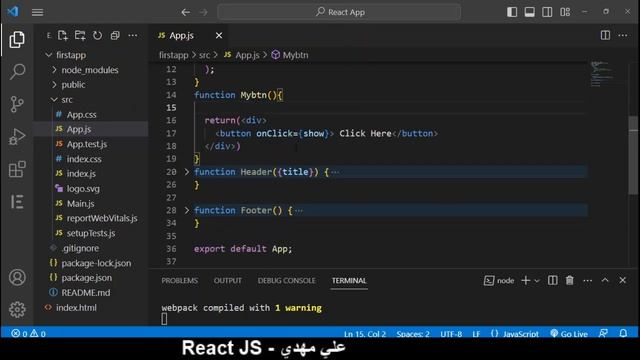Collapse the firstapp root folder
Viewport: 640px width, 360px height.
pyautogui.click(x=49, y=55)
